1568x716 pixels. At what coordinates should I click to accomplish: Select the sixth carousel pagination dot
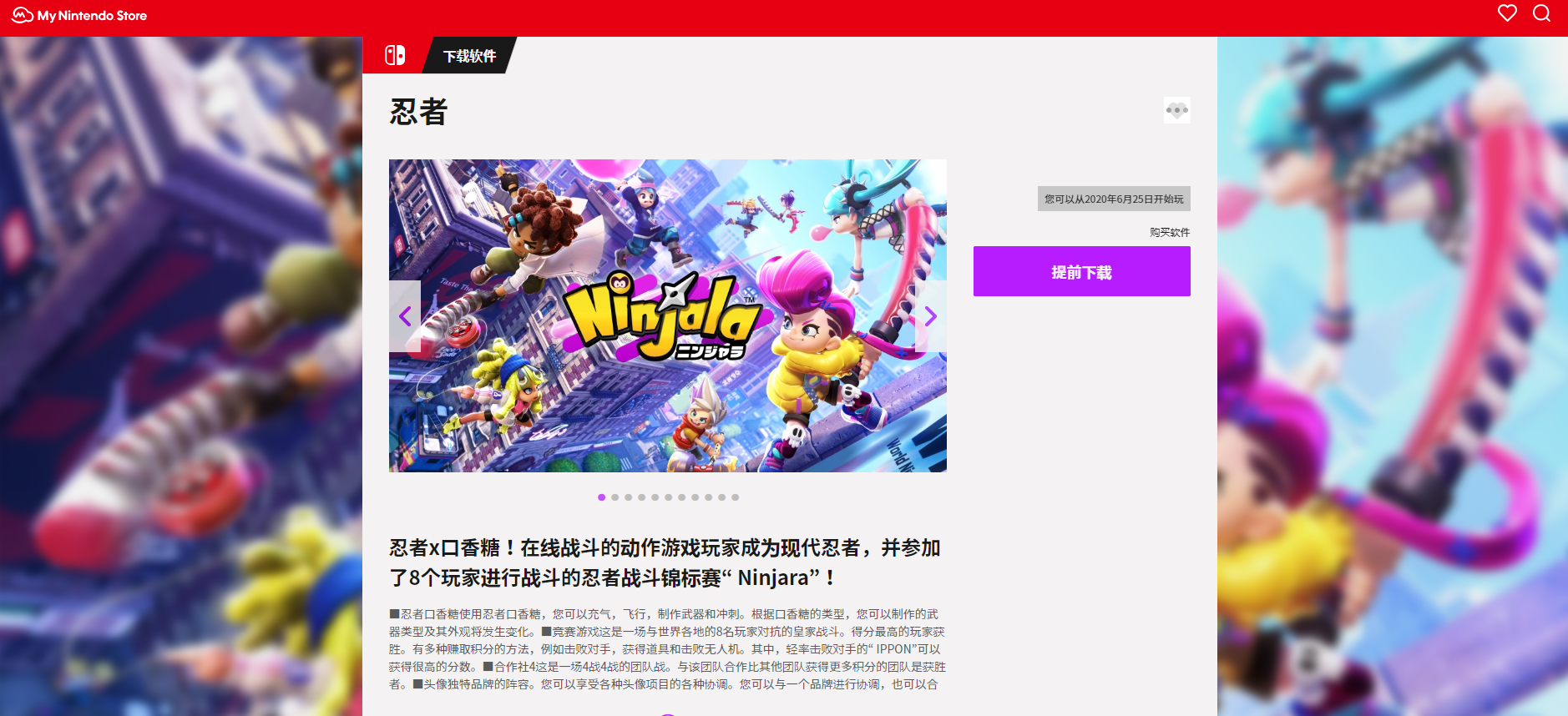pos(669,497)
